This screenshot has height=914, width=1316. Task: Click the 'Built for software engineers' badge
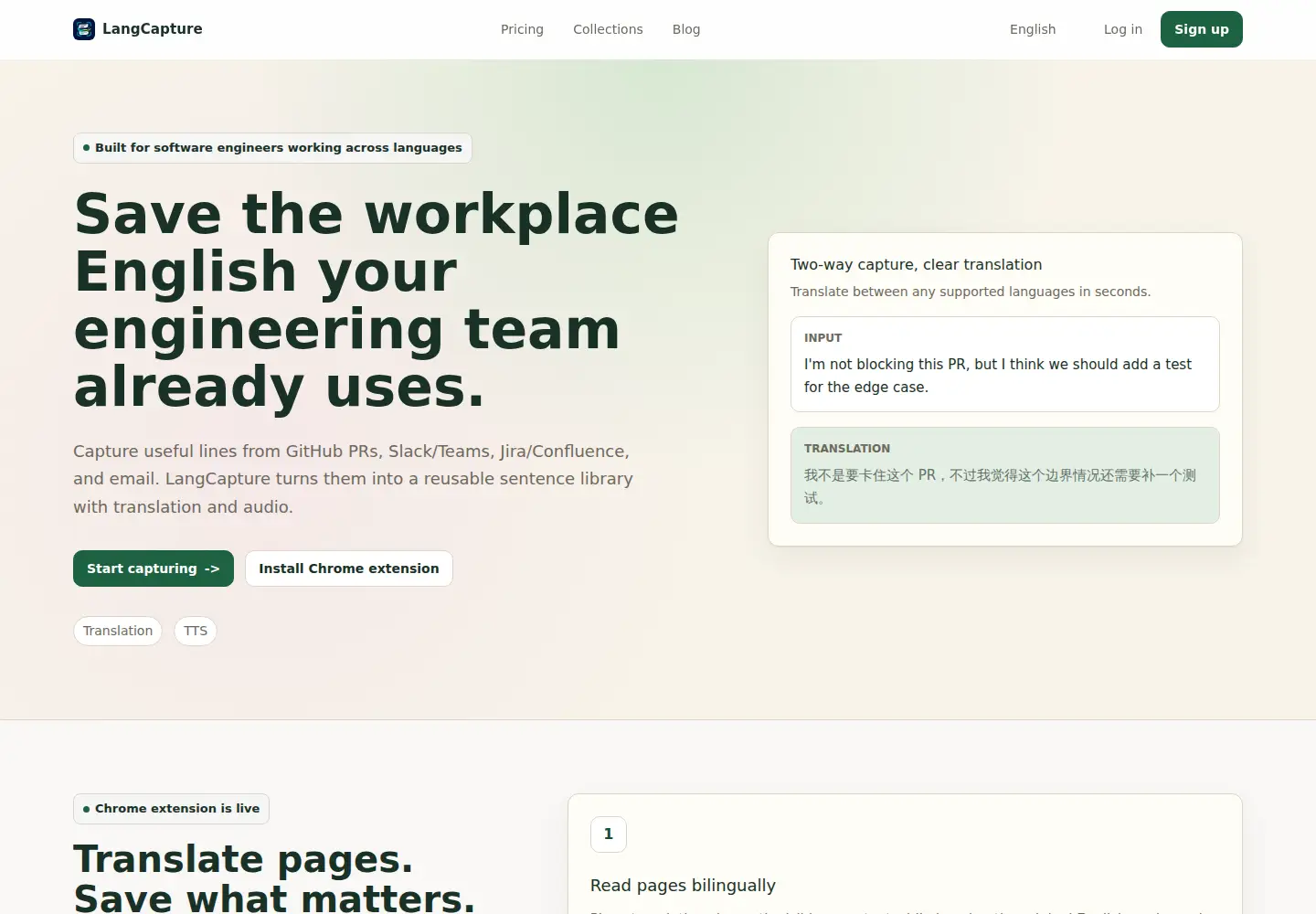(272, 148)
